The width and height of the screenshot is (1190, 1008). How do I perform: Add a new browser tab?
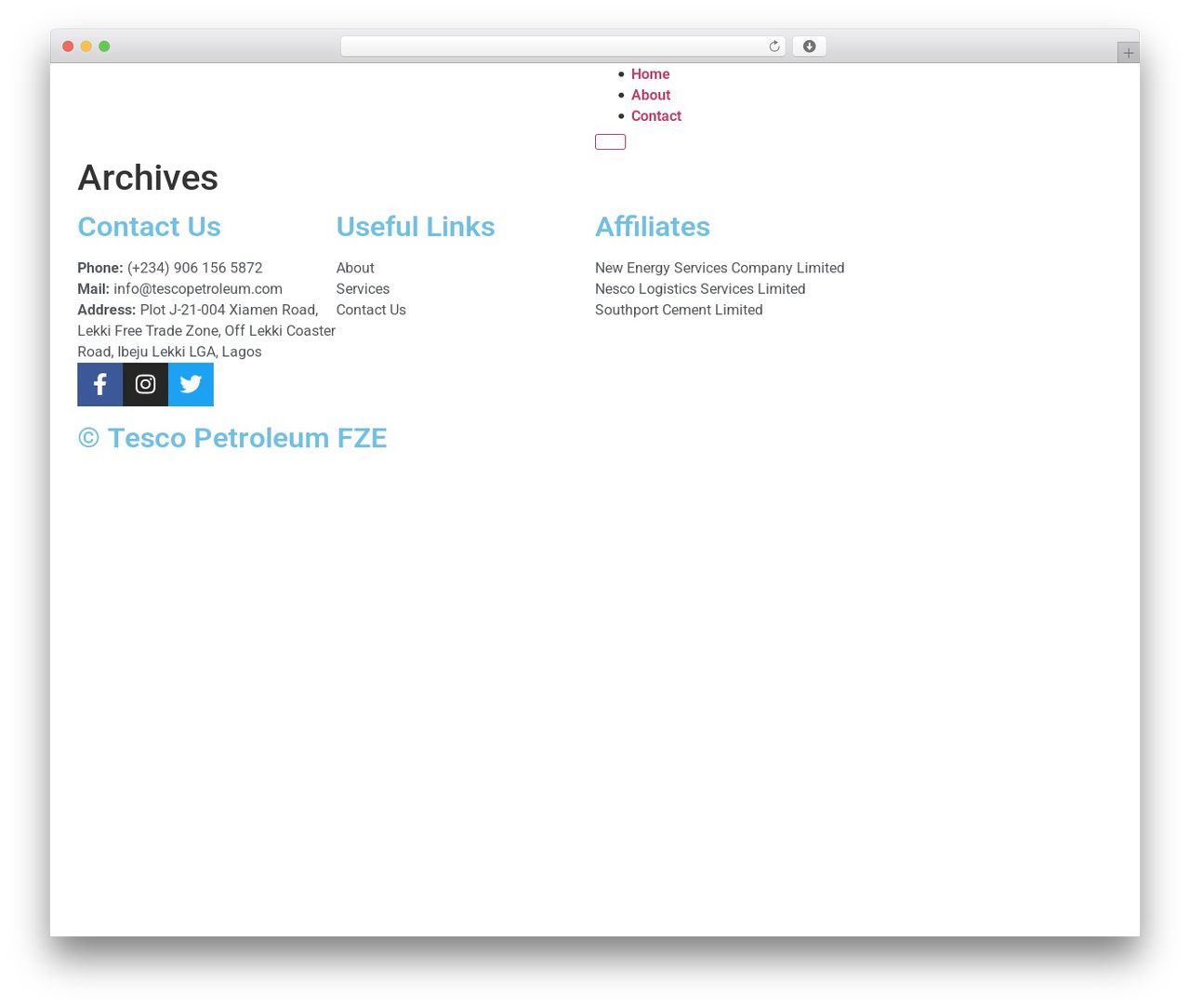(x=1128, y=53)
